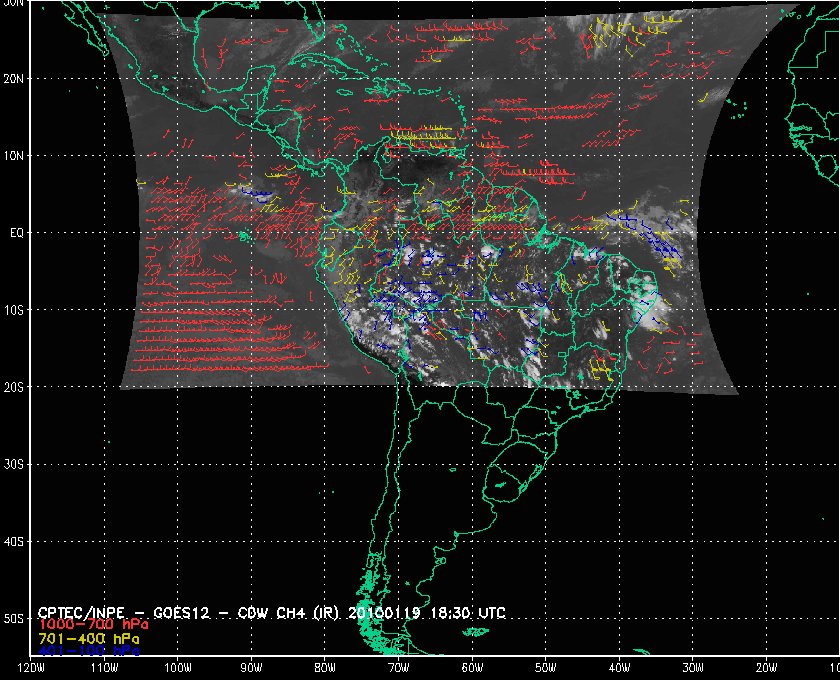Select the 10N latitude label

pos(14,156)
